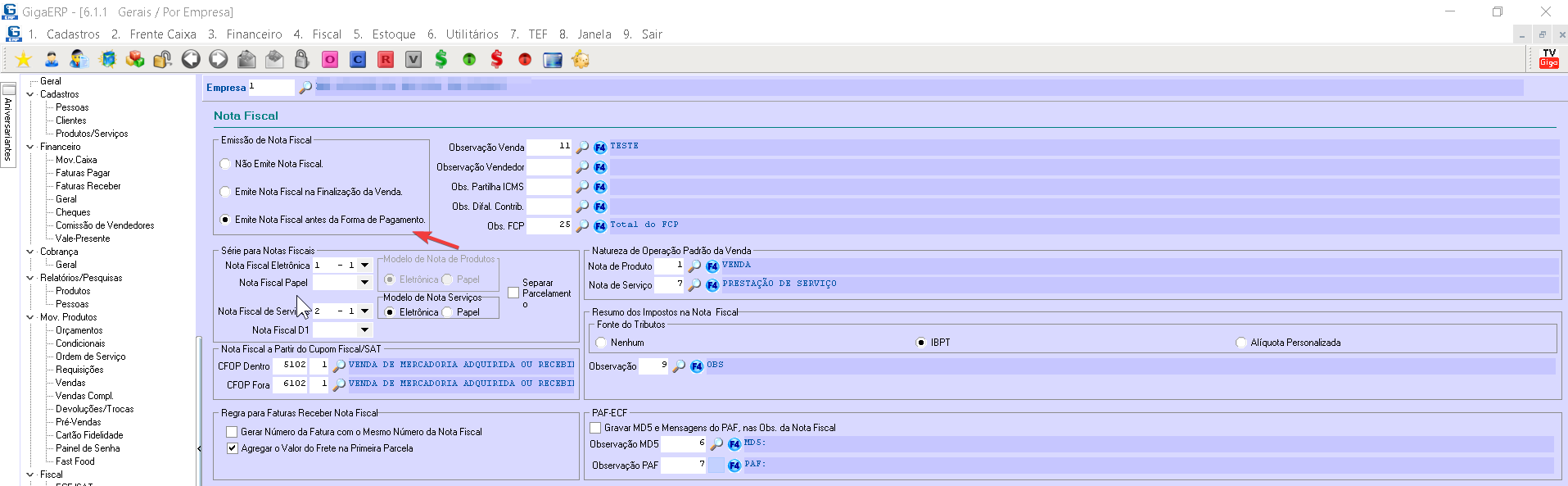Toggle 'Gravar MD5 e Mensagens do PAF' checkbox
This screenshot has height=486, width=1568.
click(x=595, y=428)
